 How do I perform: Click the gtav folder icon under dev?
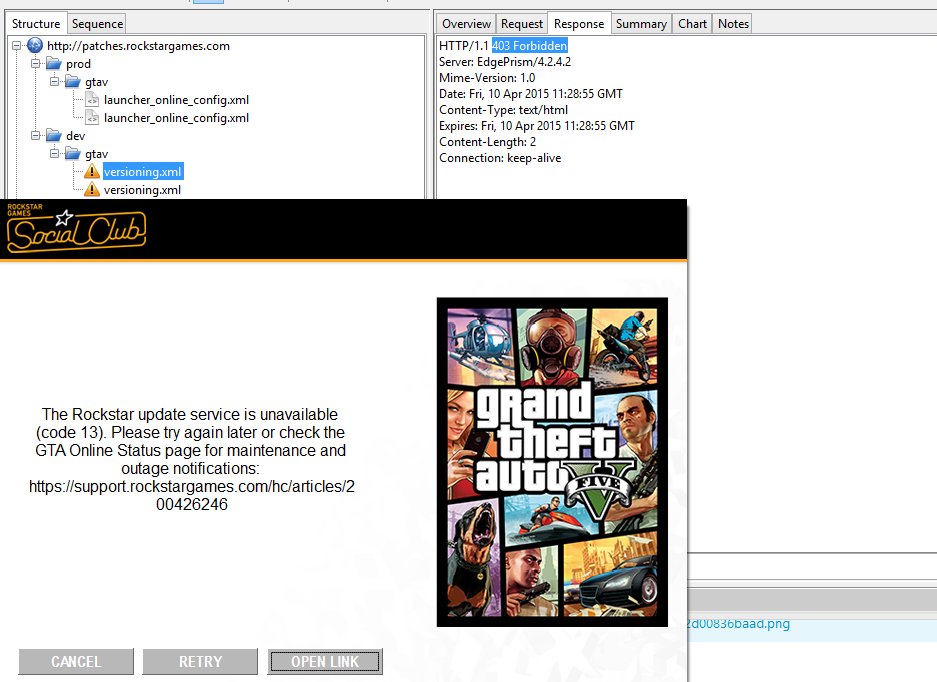click(73, 153)
